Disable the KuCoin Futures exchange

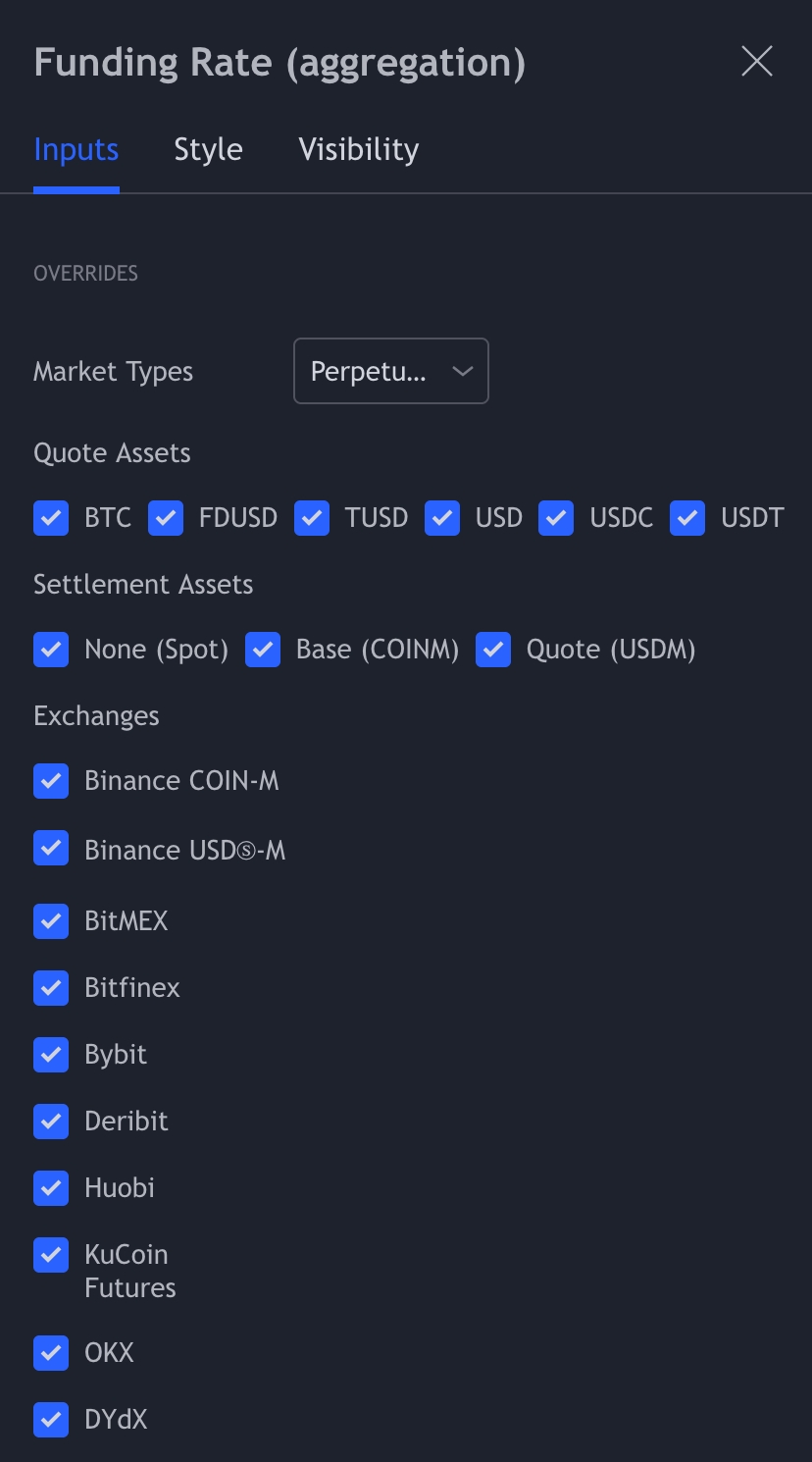coord(51,1255)
